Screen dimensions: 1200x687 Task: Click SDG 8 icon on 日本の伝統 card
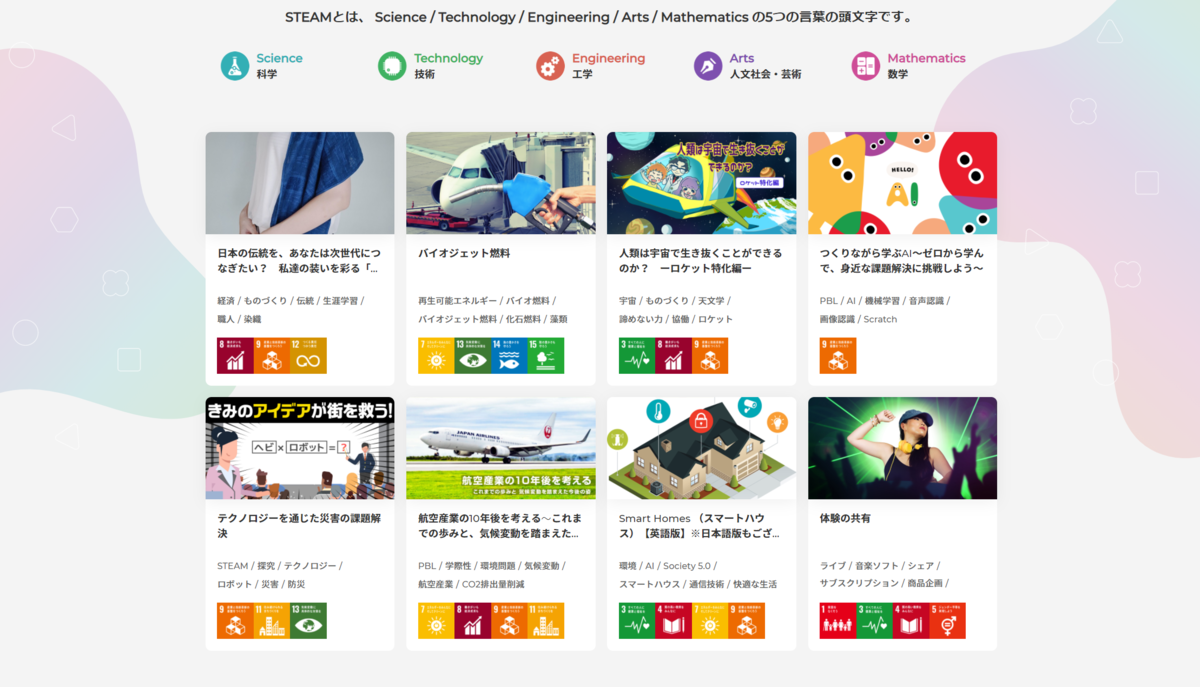[235, 356]
